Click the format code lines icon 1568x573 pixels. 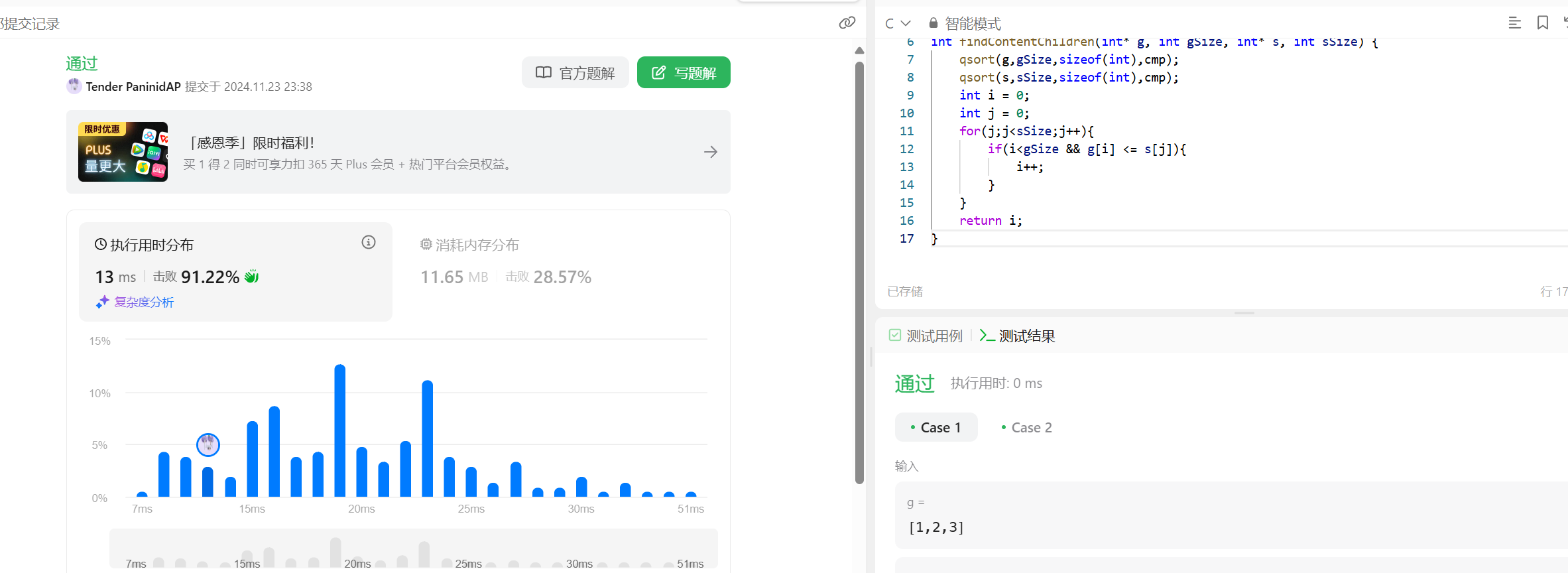(1514, 23)
